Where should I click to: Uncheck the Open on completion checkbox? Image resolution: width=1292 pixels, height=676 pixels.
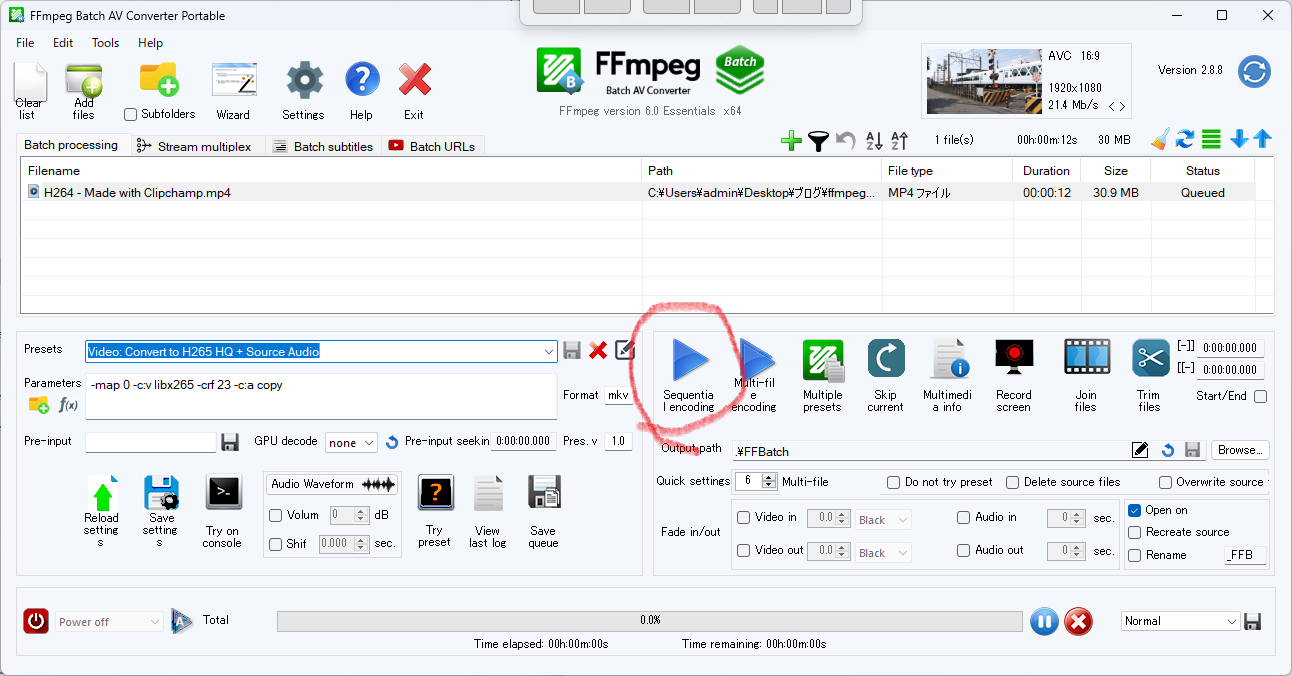[x=1134, y=510]
